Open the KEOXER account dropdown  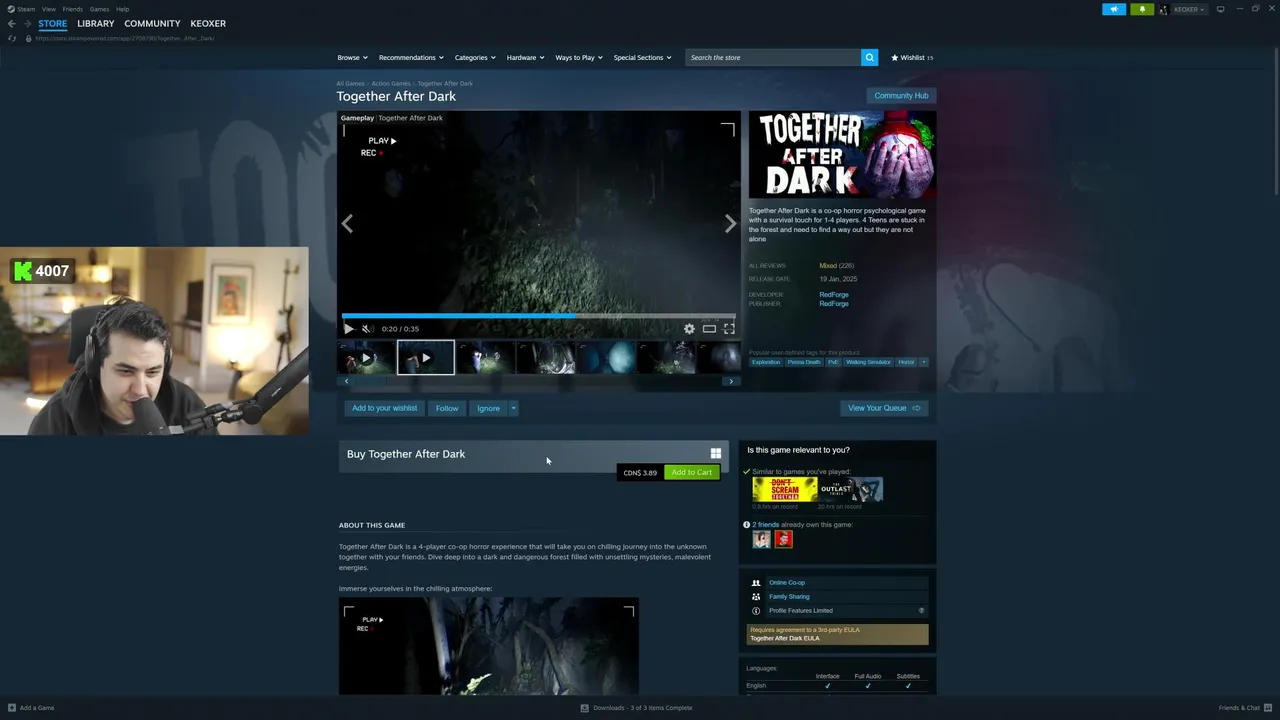click(x=1189, y=9)
